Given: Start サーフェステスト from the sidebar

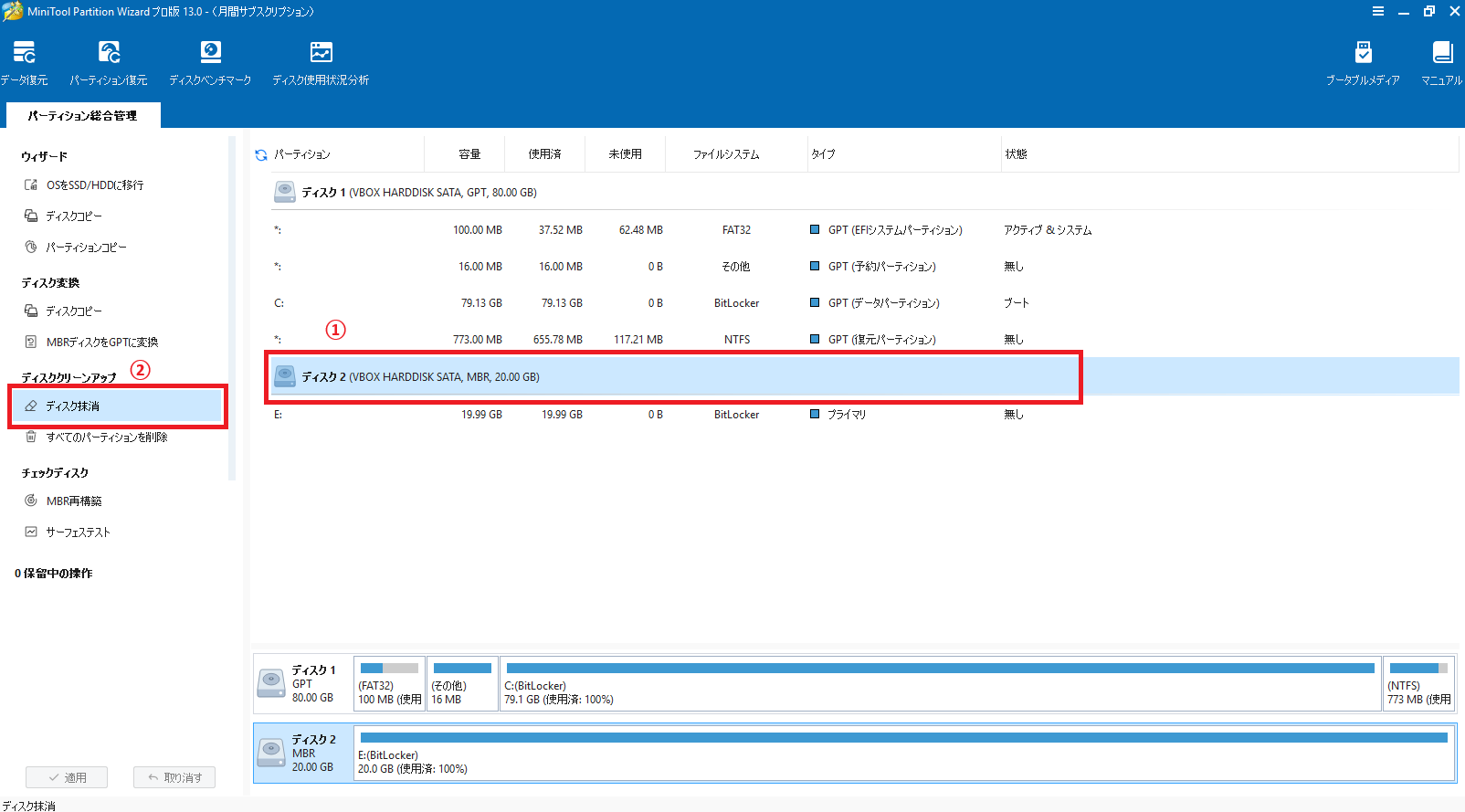Looking at the screenshot, I should [78, 533].
